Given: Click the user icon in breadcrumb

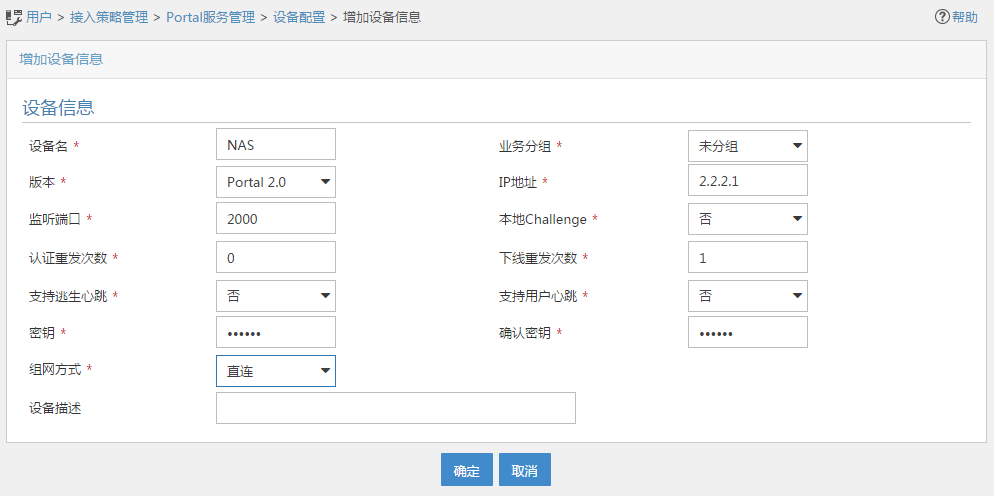Looking at the screenshot, I should [14, 17].
